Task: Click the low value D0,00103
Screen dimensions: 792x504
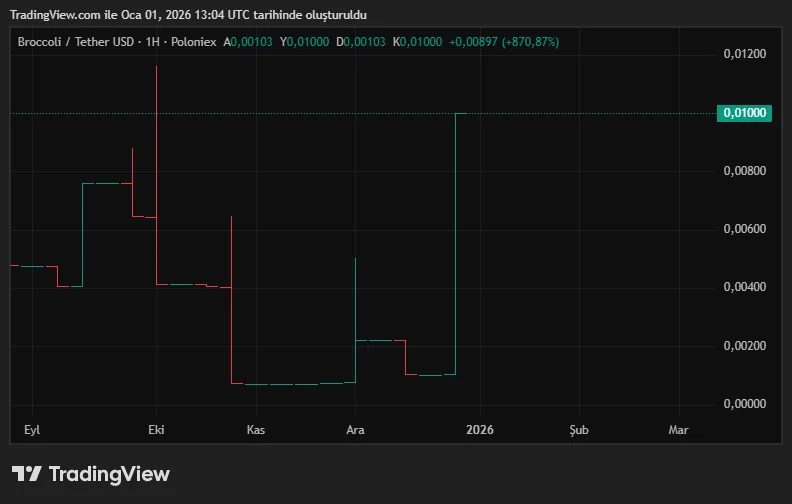Action: pos(363,42)
